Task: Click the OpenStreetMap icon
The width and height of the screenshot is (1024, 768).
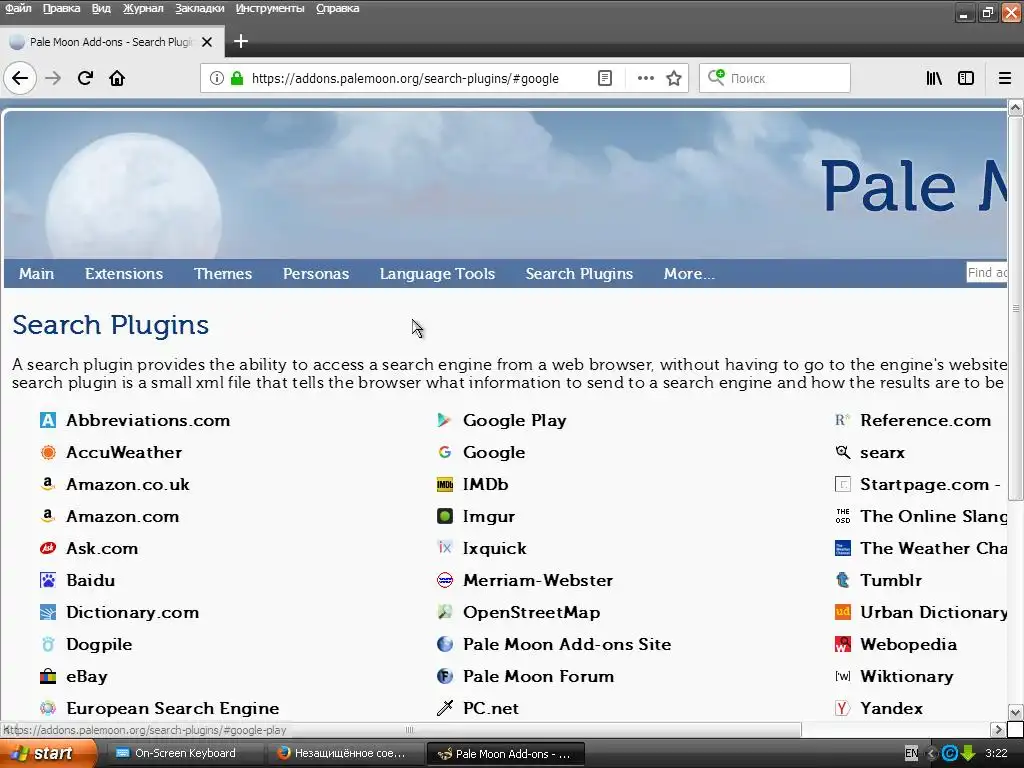Action: coord(445,612)
